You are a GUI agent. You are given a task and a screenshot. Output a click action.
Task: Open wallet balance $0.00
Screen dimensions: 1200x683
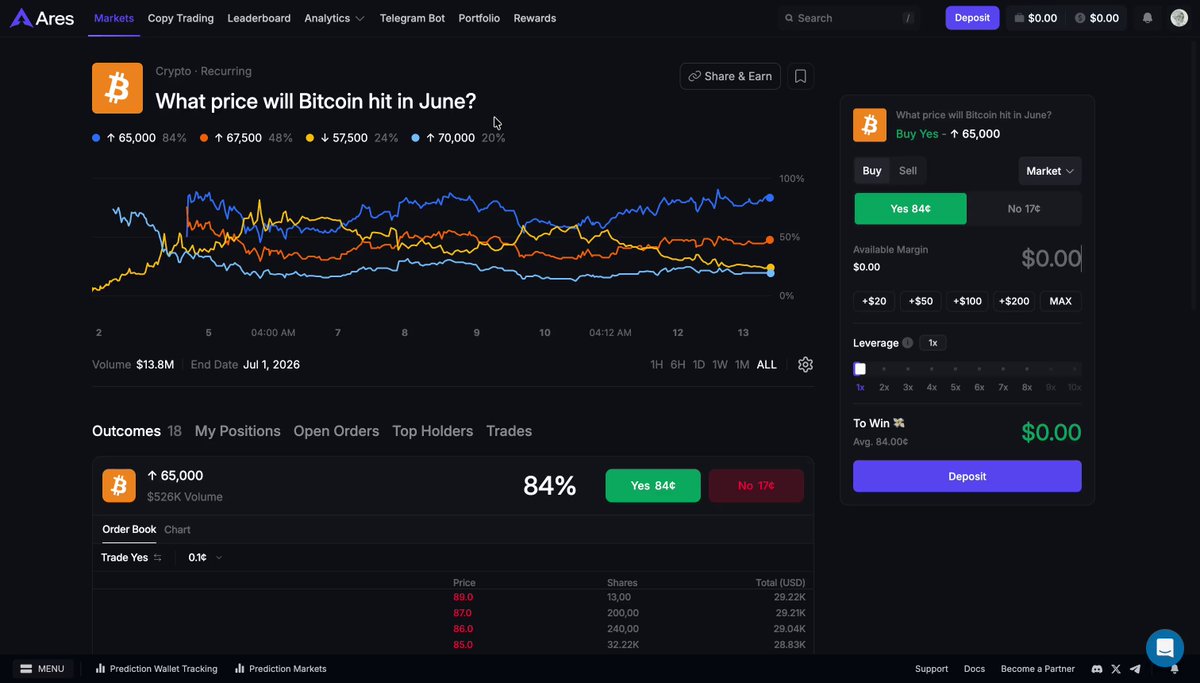click(1035, 18)
